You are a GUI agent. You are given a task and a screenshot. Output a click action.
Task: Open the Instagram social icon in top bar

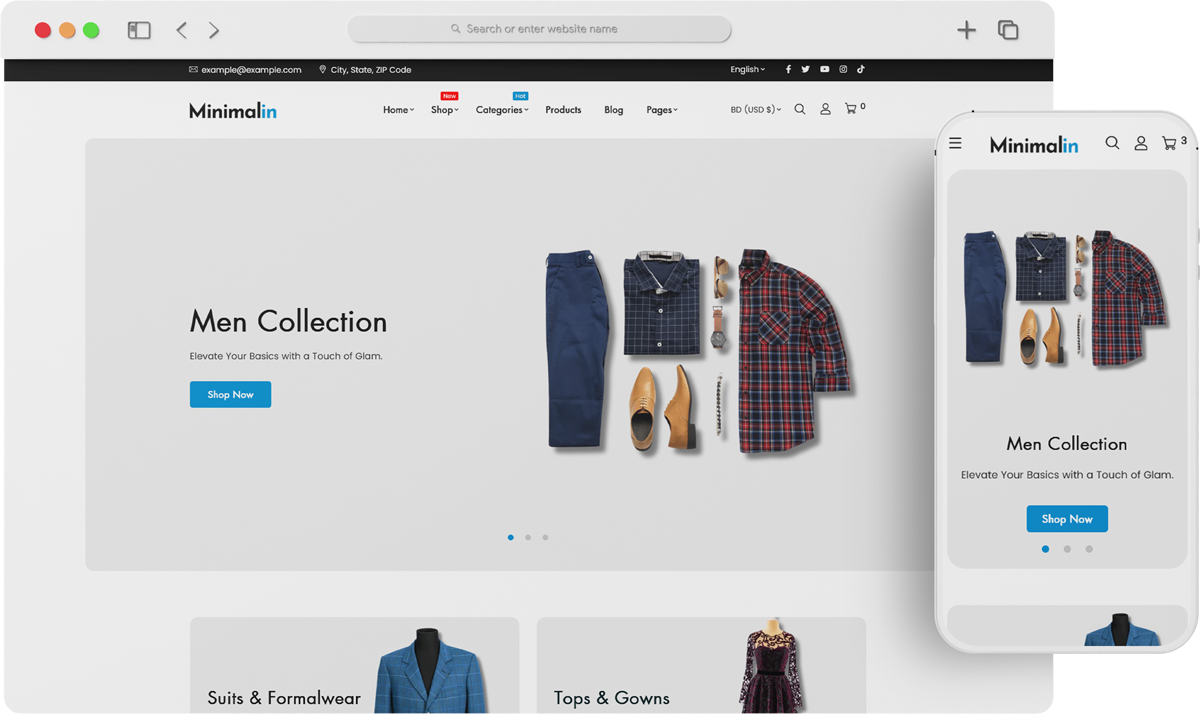pyautogui.click(x=843, y=70)
